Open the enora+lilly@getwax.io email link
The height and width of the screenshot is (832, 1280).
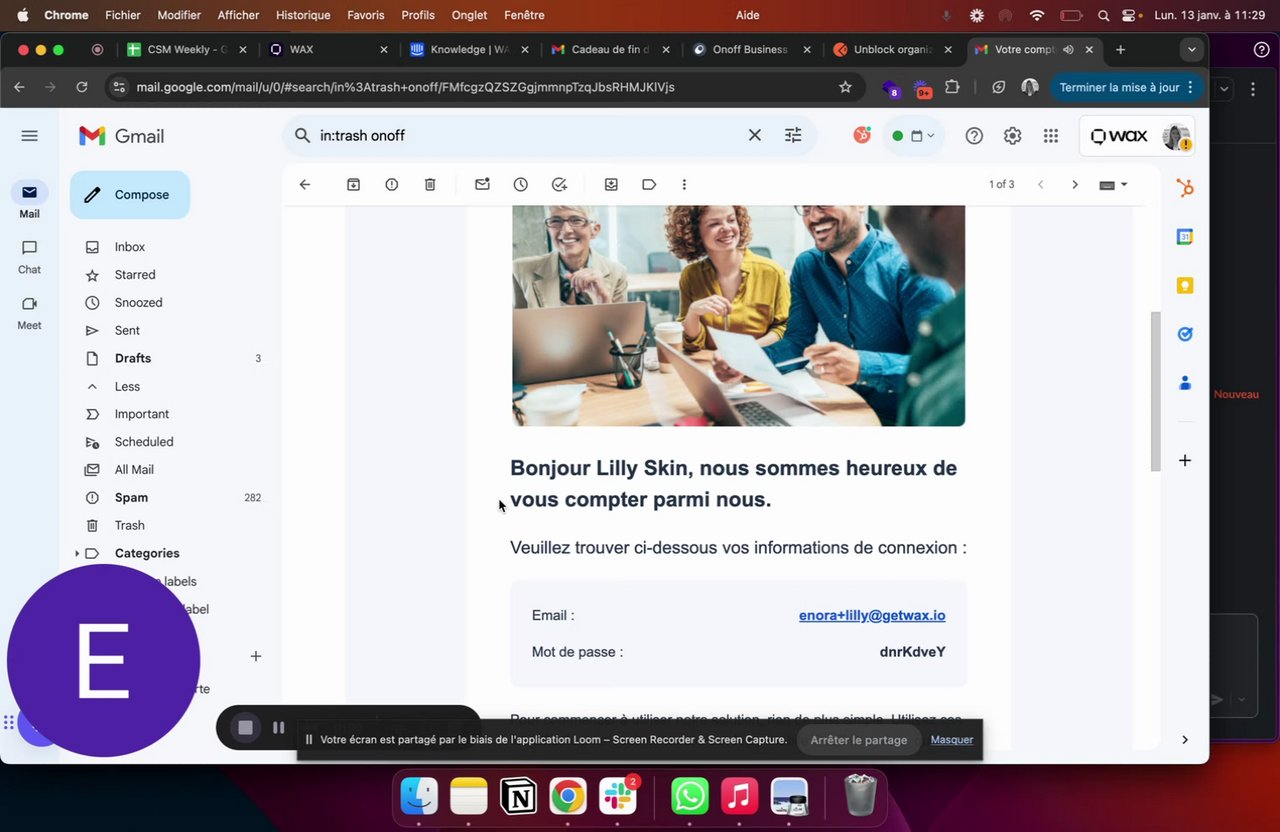872,616
